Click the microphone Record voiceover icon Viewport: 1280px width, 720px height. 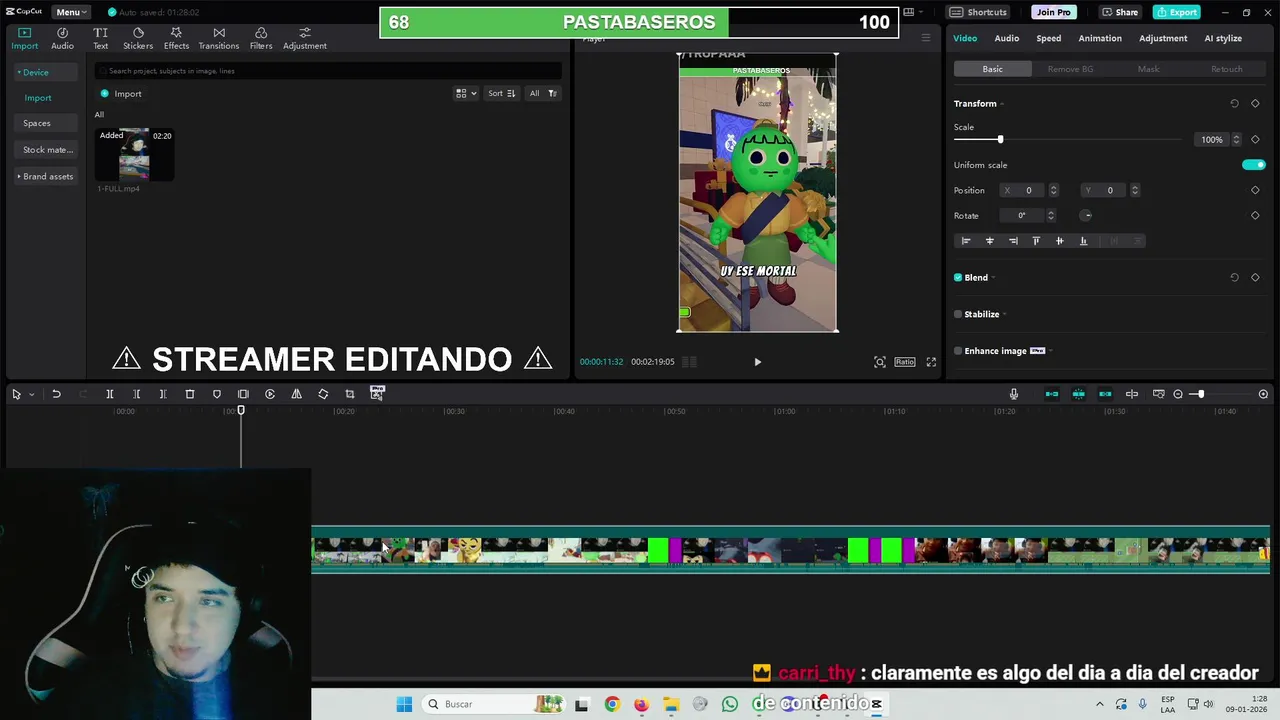(x=1014, y=394)
